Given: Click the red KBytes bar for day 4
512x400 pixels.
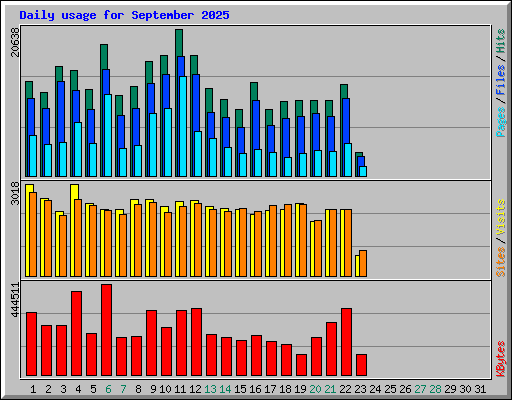Looking at the screenshot, I should (76, 334).
